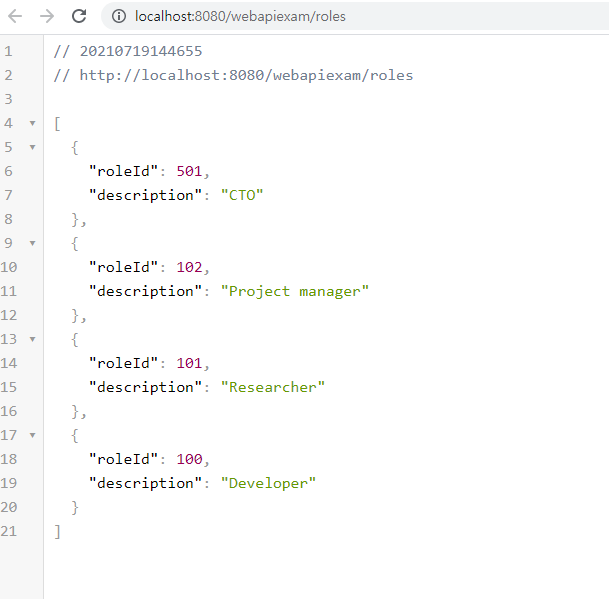Click line number 3 in the gutter
The width and height of the screenshot is (609, 599).
tap(8, 99)
